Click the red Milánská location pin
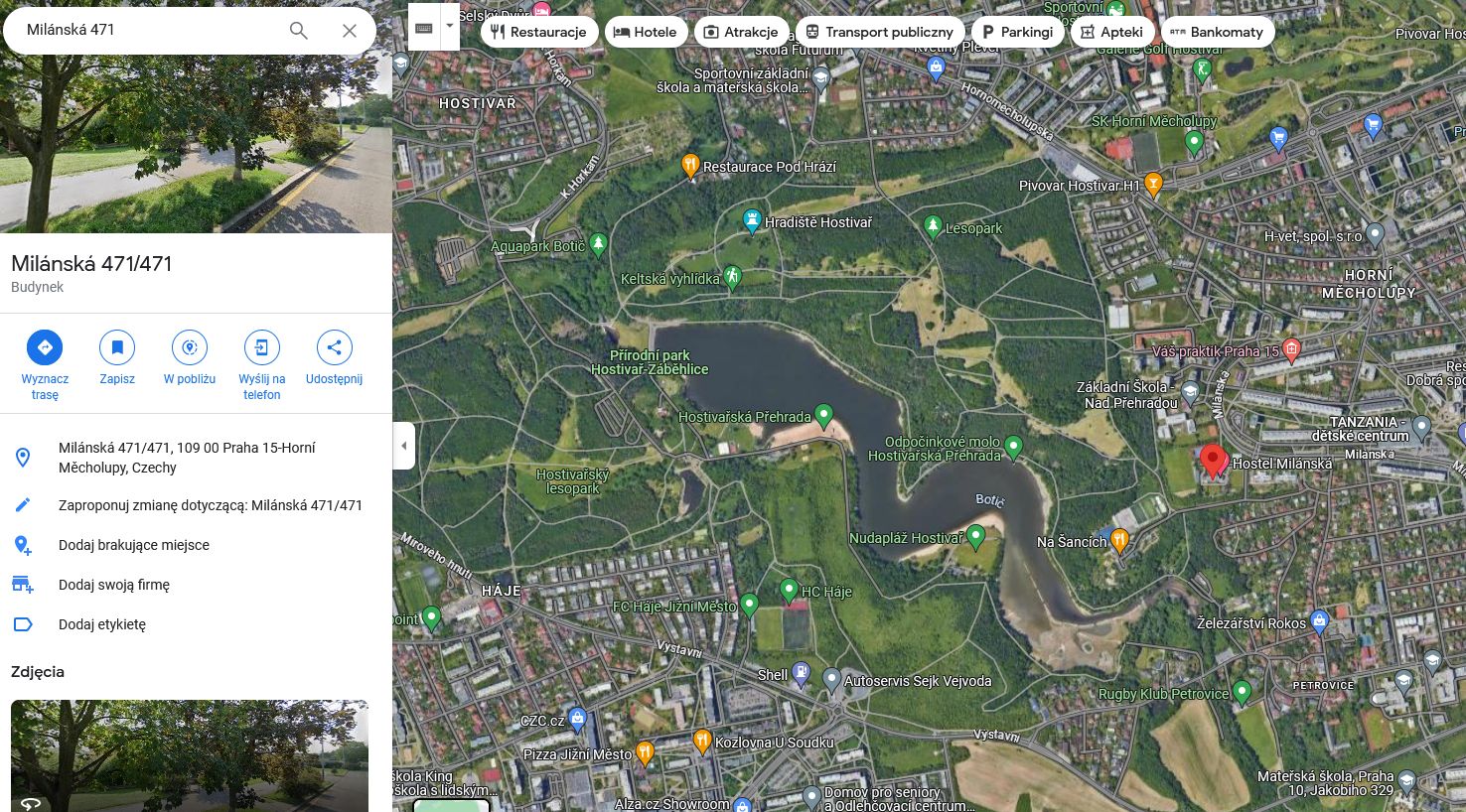The height and width of the screenshot is (812, 1466). pyautogui.click(x=1213, y=461)
